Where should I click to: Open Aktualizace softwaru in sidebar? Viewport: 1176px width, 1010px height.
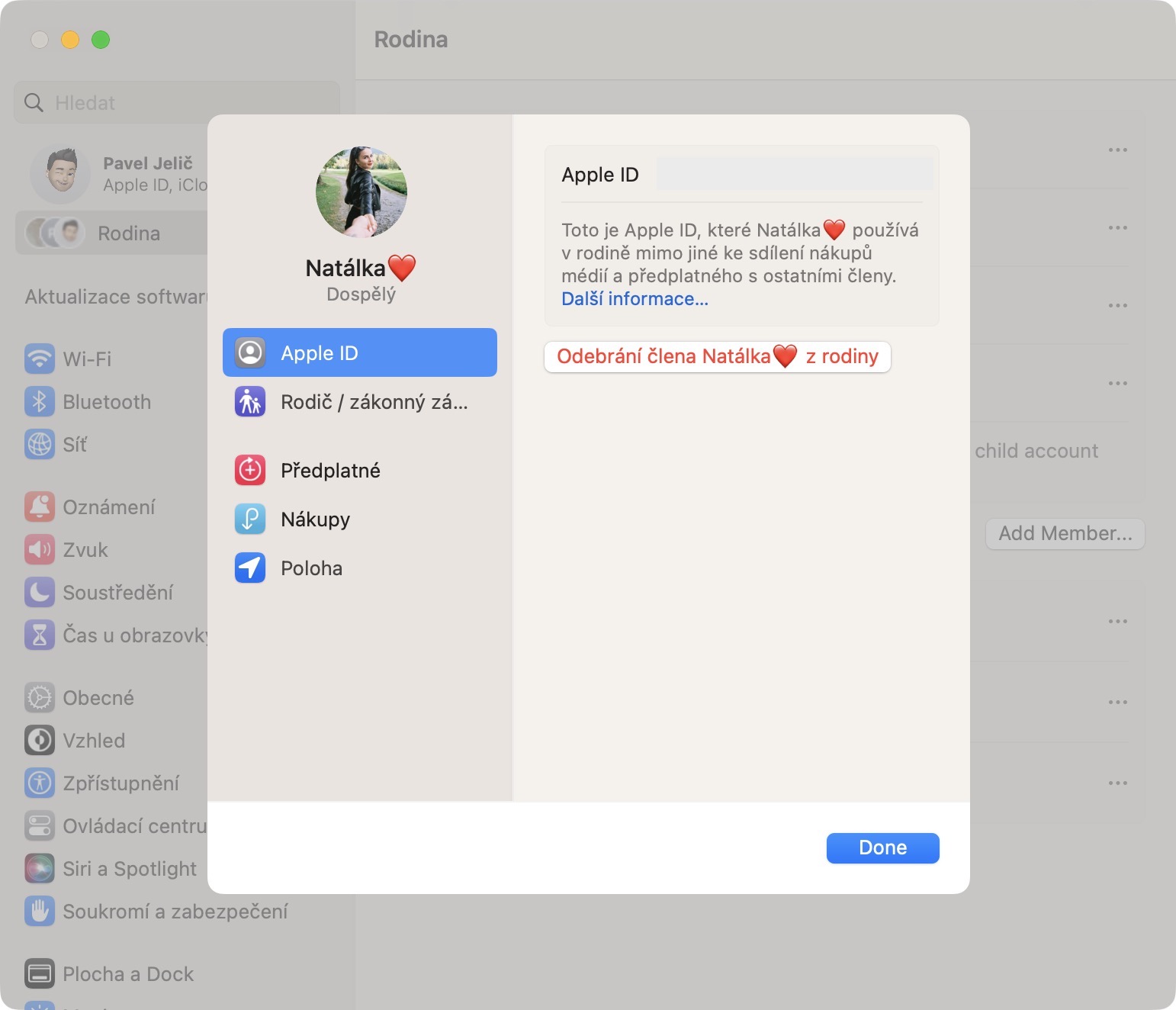click(116, 297)
